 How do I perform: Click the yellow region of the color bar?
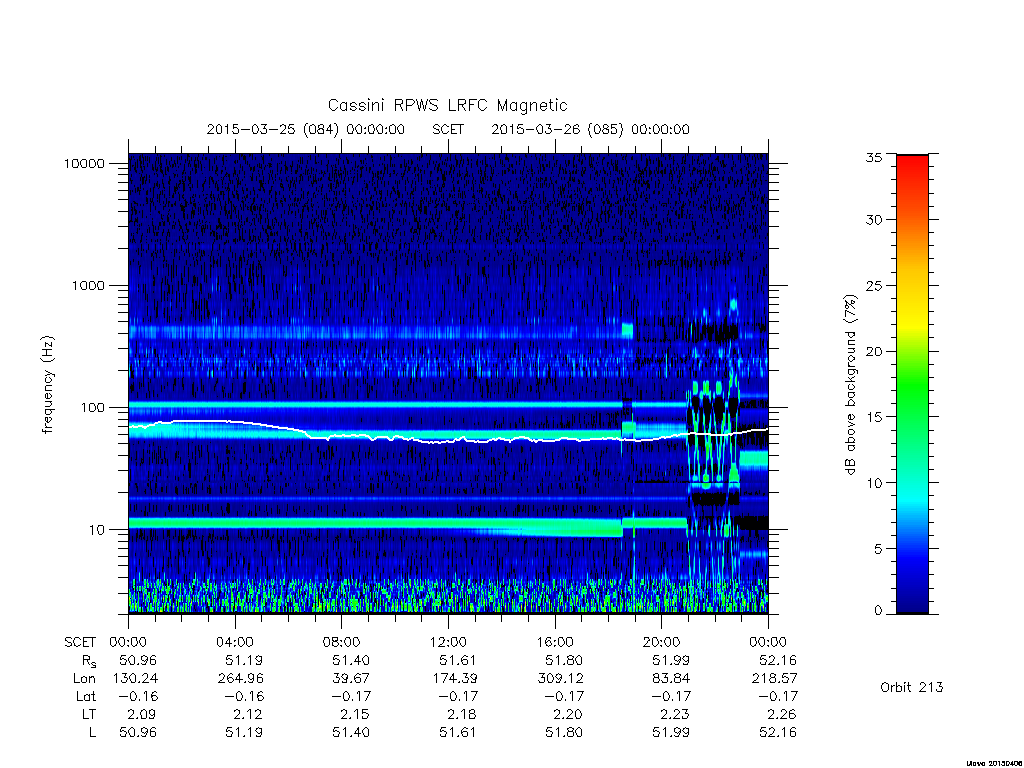912,313
